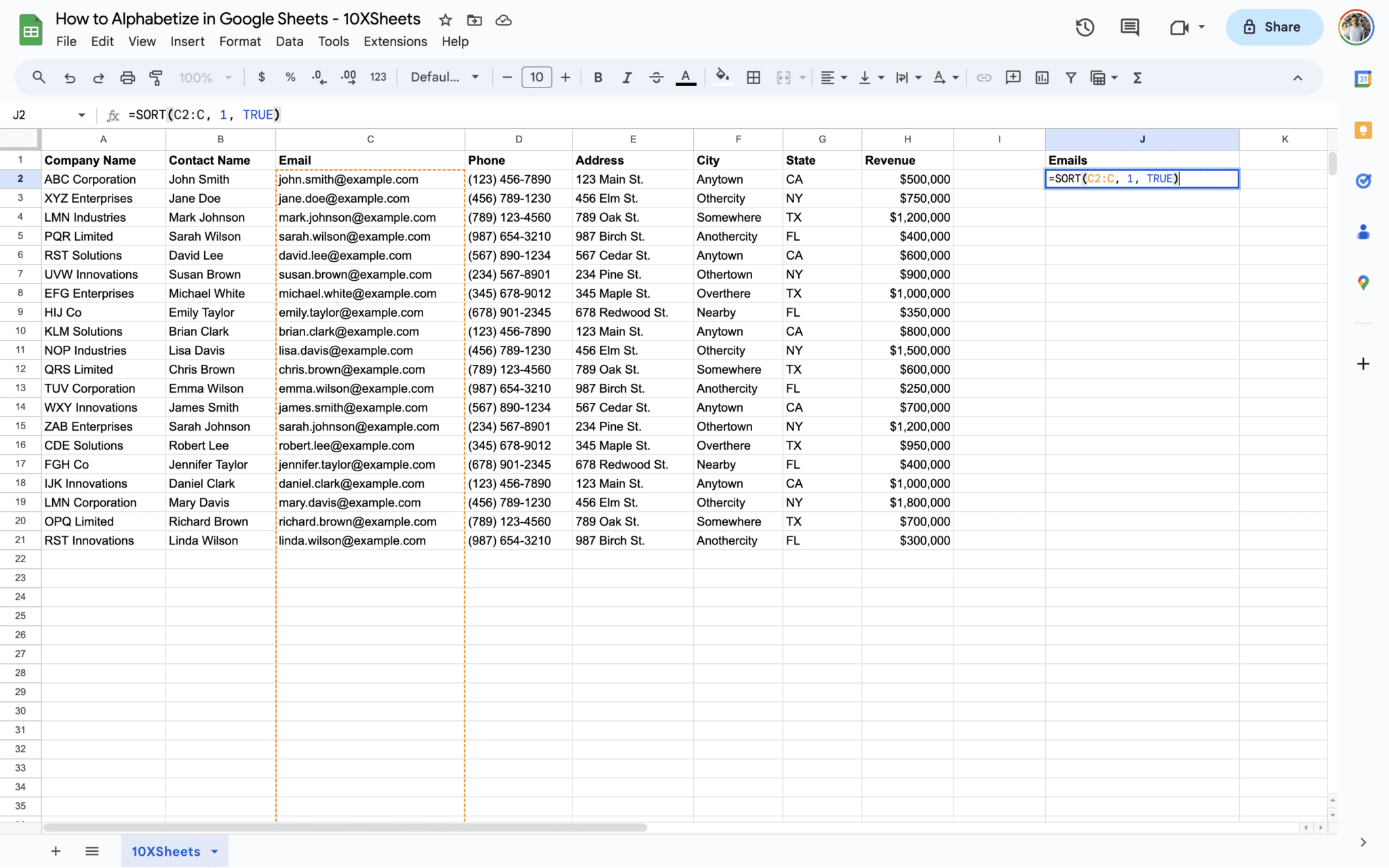Click the borders grid icon
1389x868 pixels.
click(x=753, y=77)
